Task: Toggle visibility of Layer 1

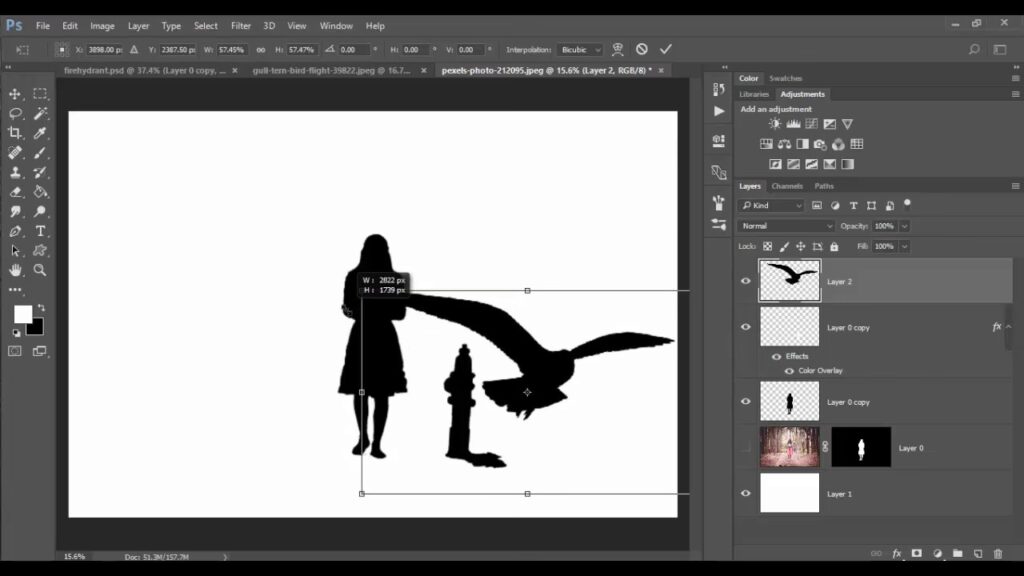Action: [745, 493]
